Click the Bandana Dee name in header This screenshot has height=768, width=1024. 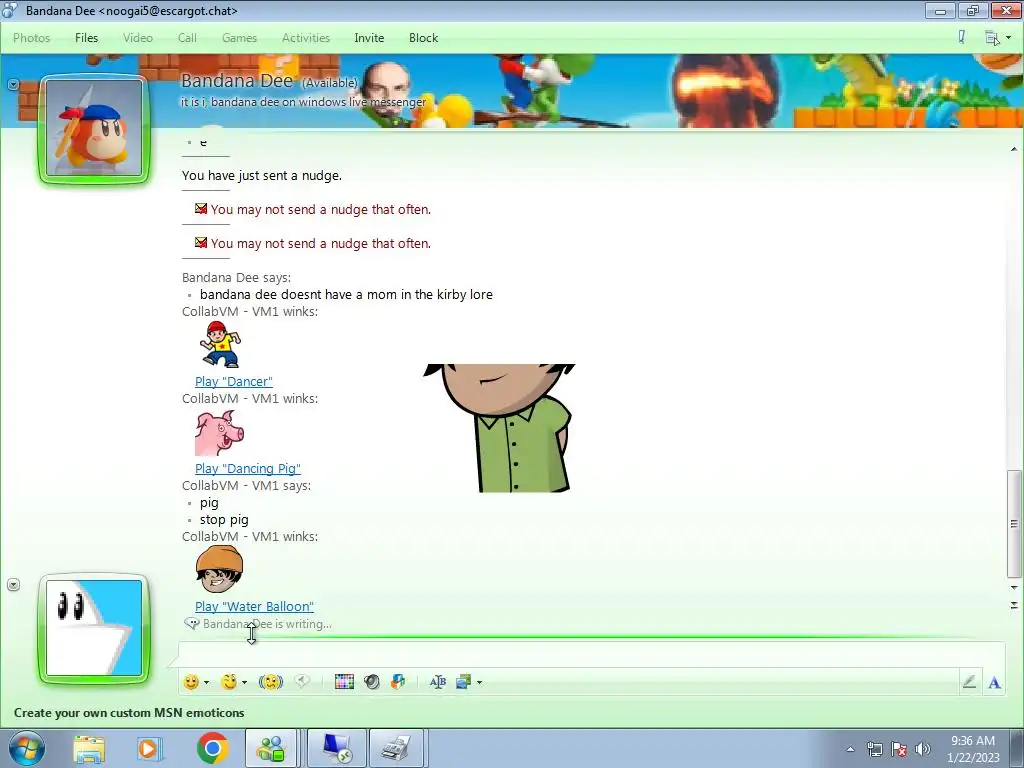tap(237, 81)
